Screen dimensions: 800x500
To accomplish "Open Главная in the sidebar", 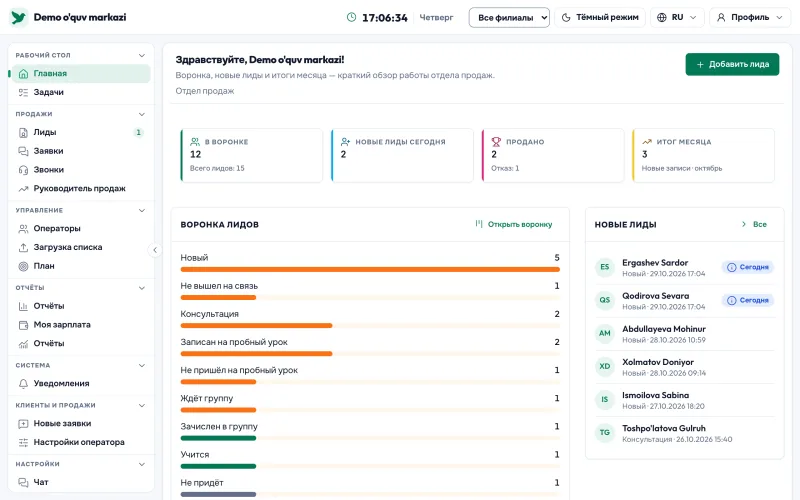I will tap(81, 73).
